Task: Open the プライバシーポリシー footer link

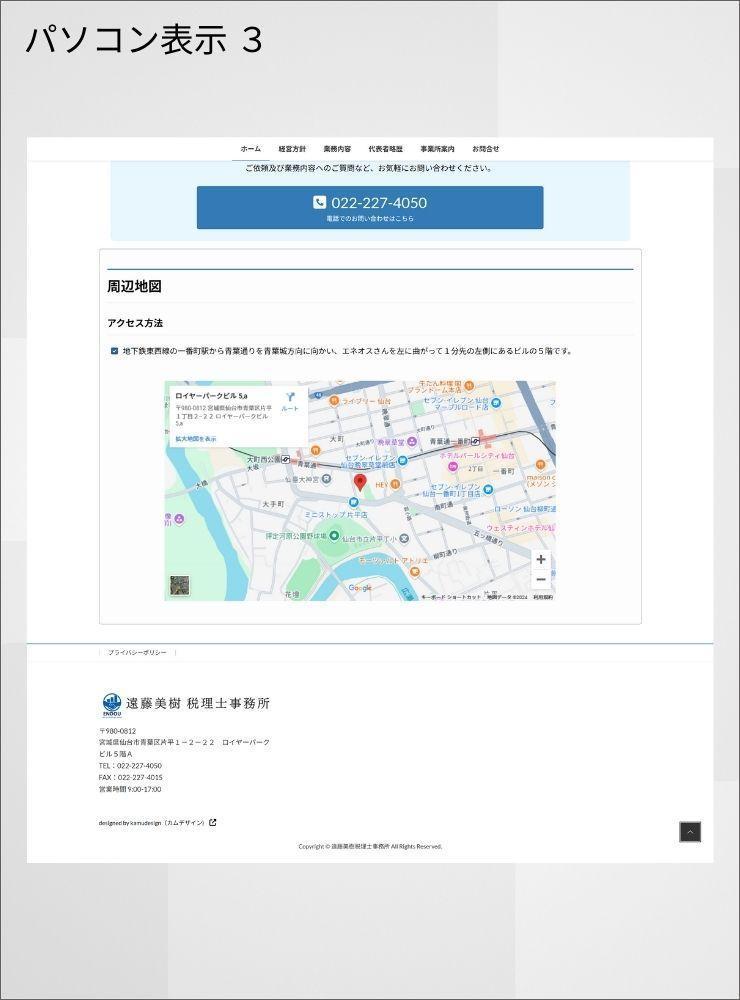Action: [137, 652]
